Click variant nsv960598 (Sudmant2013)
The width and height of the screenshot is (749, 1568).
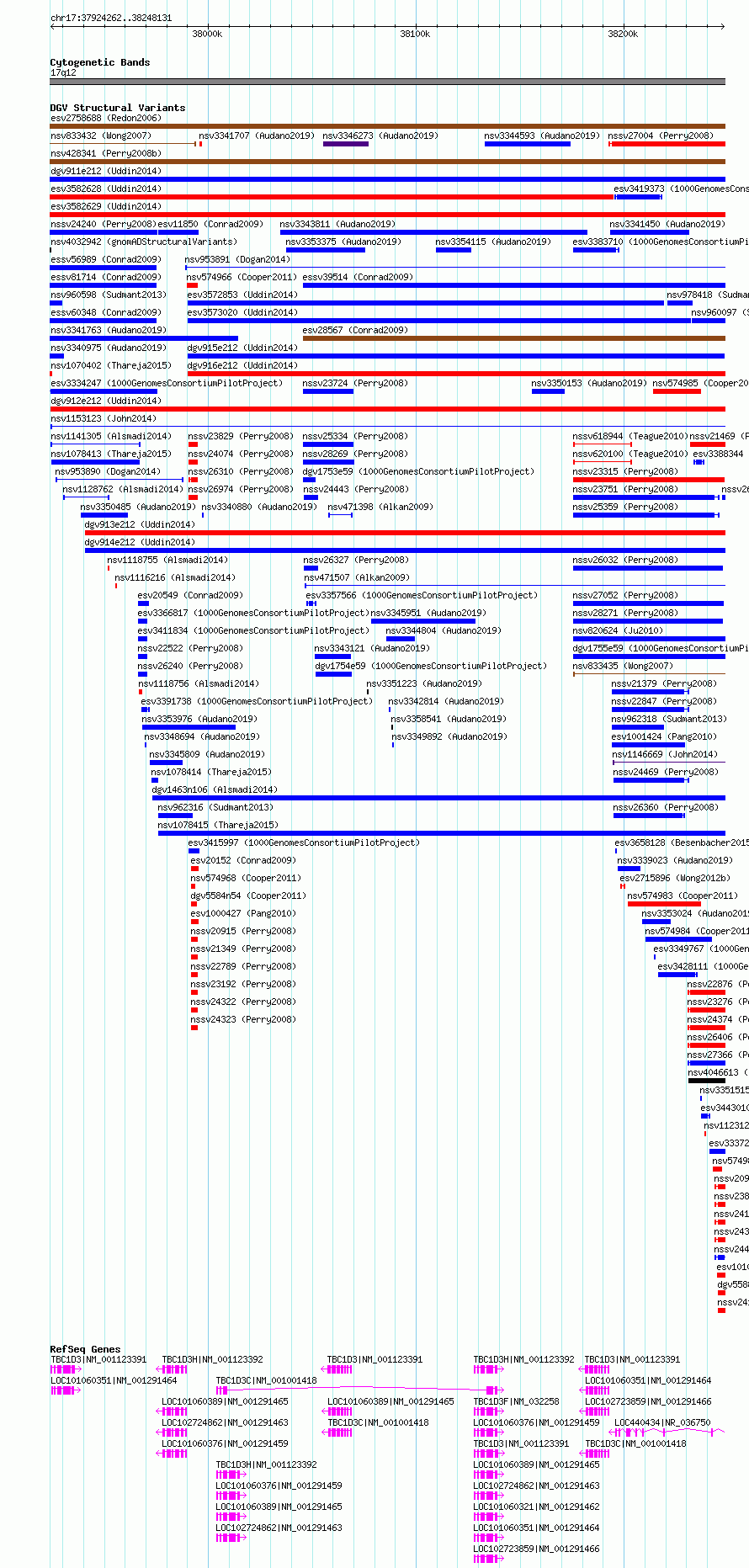point(109,295)
